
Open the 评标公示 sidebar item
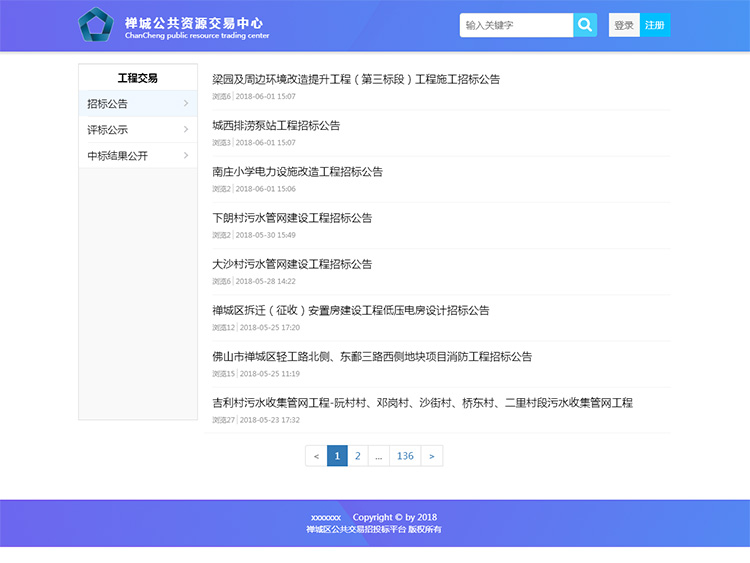point(138,129)
